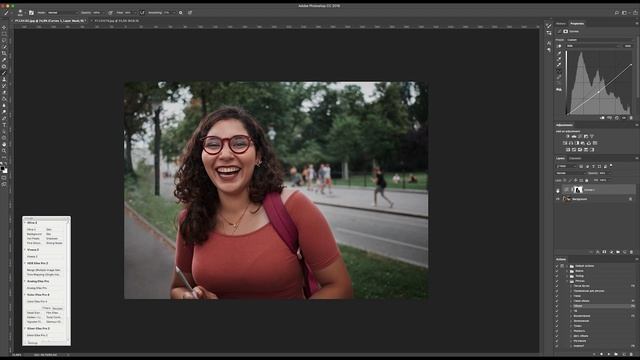The height and width of the screenshot is (360, 640).
Task: Toggle checkmark for Default Actions set
Action: [x=557, y=266]
